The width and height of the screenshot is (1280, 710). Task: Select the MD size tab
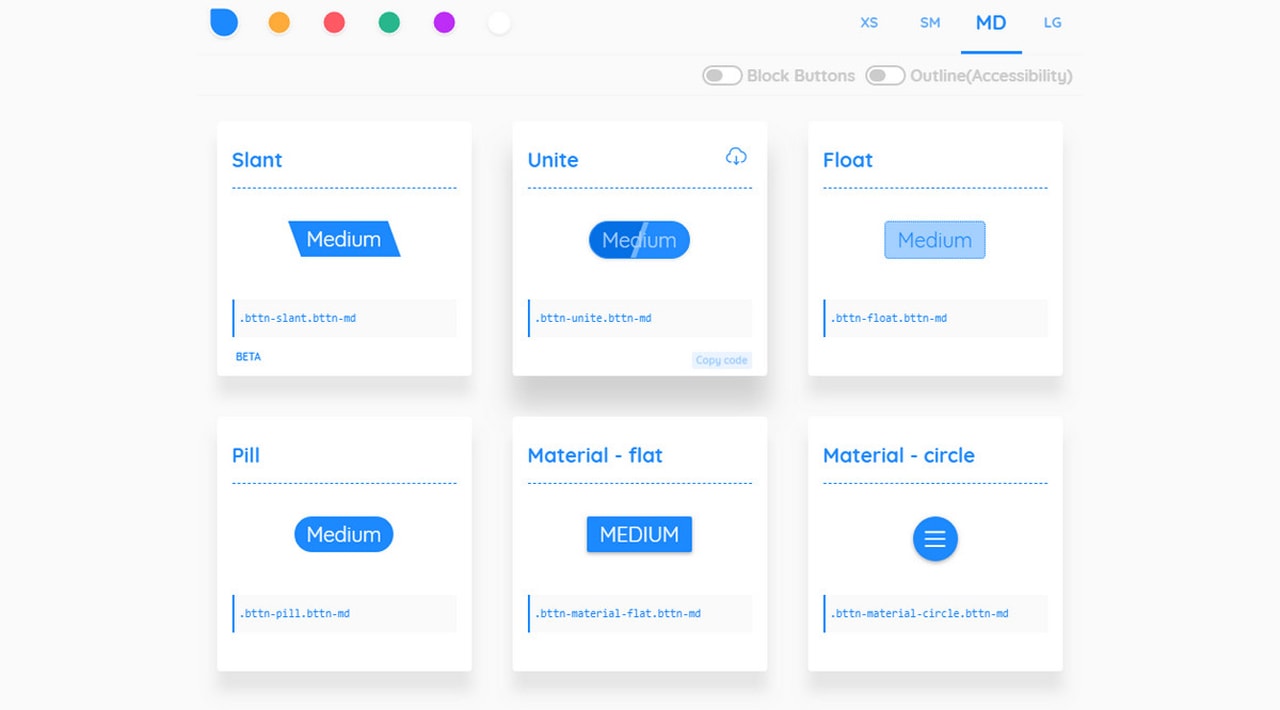coord(991,23)
